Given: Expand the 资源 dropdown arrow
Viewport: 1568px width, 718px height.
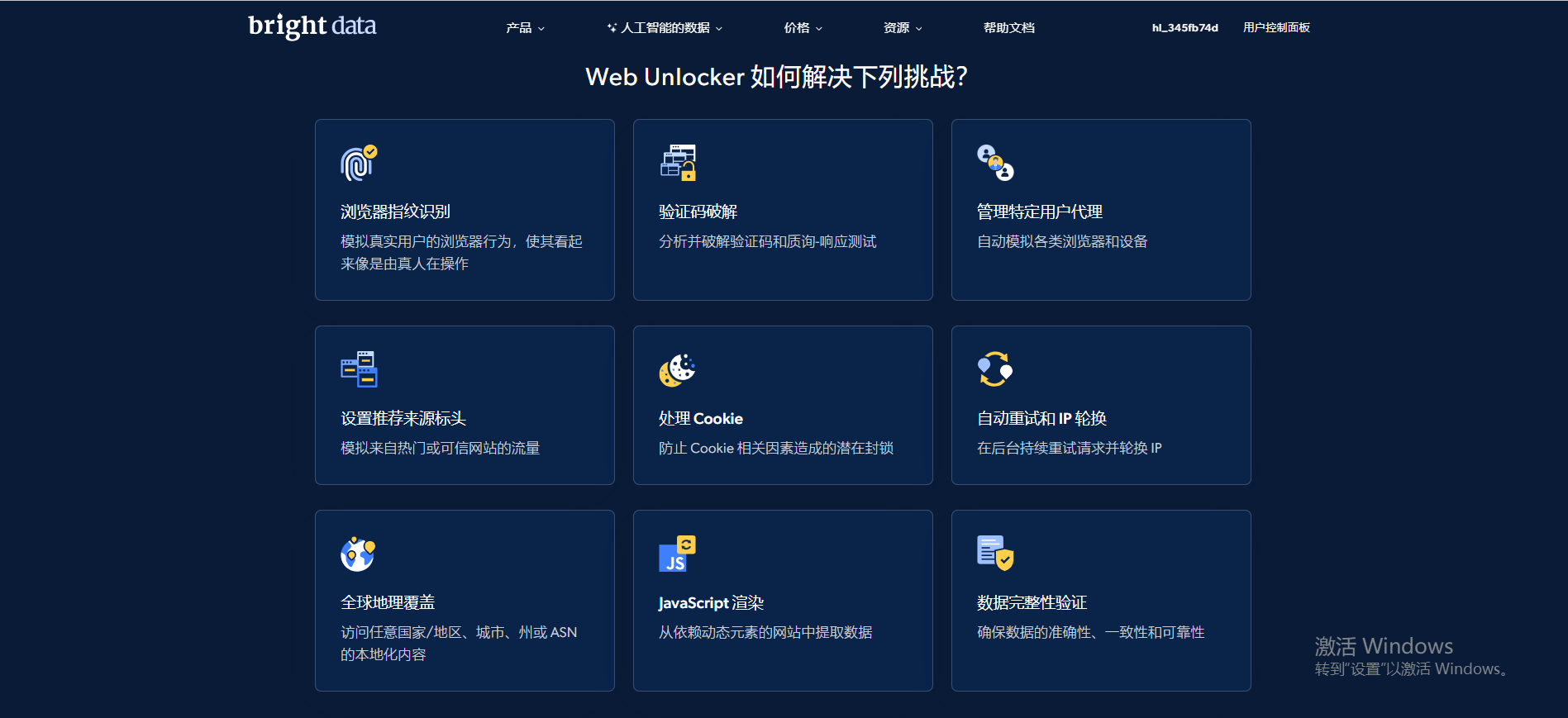Looking at the screenshot, I should point(919,28).
